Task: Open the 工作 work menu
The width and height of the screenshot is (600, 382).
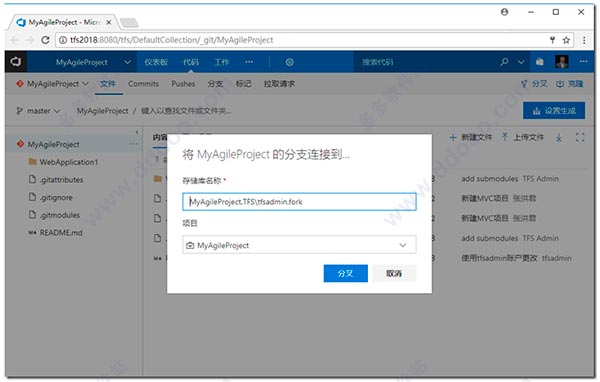Action: pyautogui.click(x=221, y=62)
